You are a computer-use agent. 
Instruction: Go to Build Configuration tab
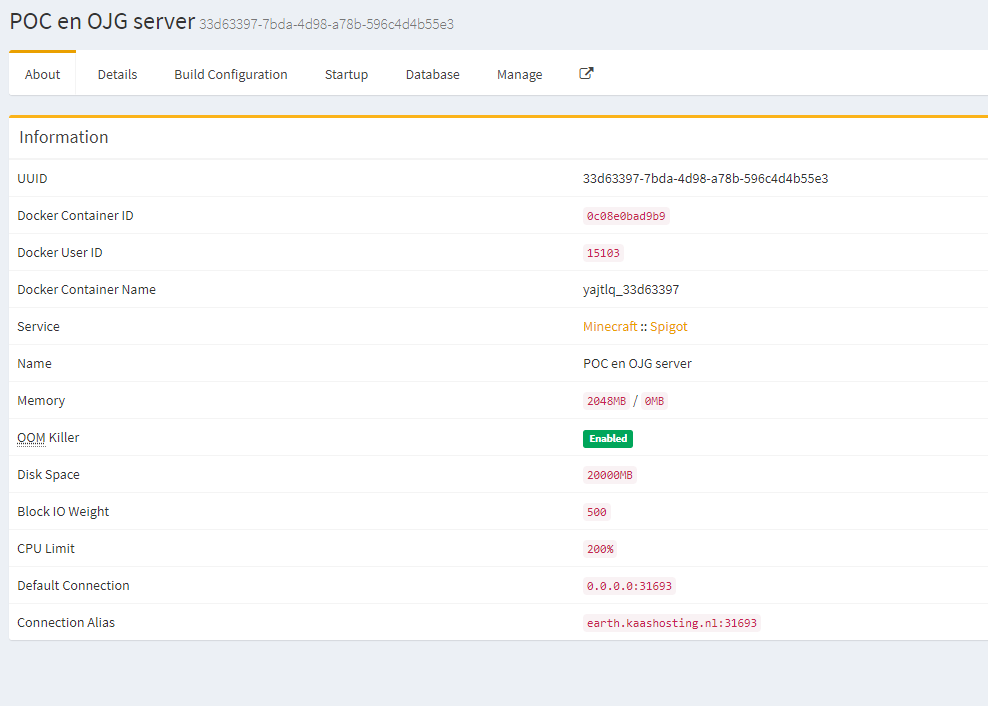point(230,75)
